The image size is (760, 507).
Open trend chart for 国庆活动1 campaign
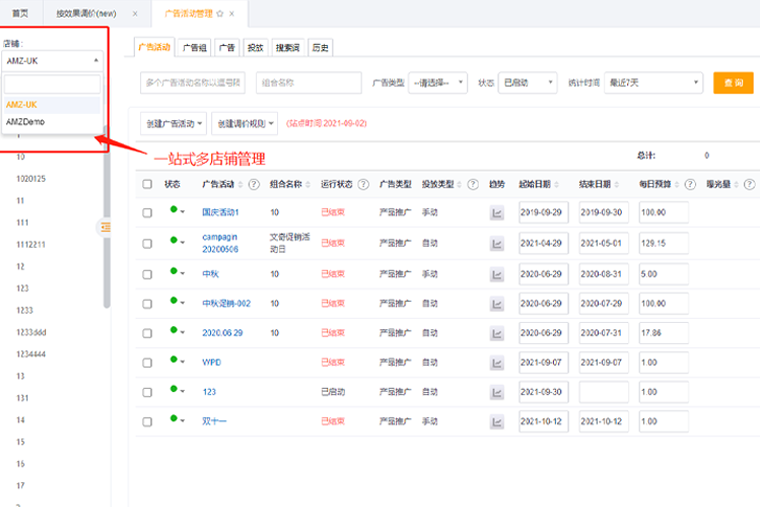click(497, 213)
